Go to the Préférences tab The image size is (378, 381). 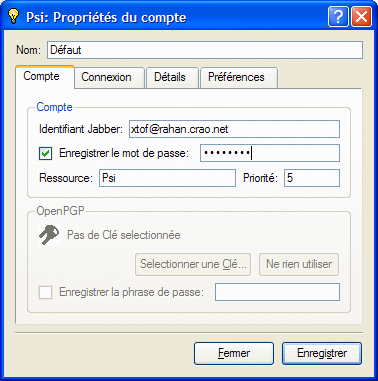click(238, 77)
